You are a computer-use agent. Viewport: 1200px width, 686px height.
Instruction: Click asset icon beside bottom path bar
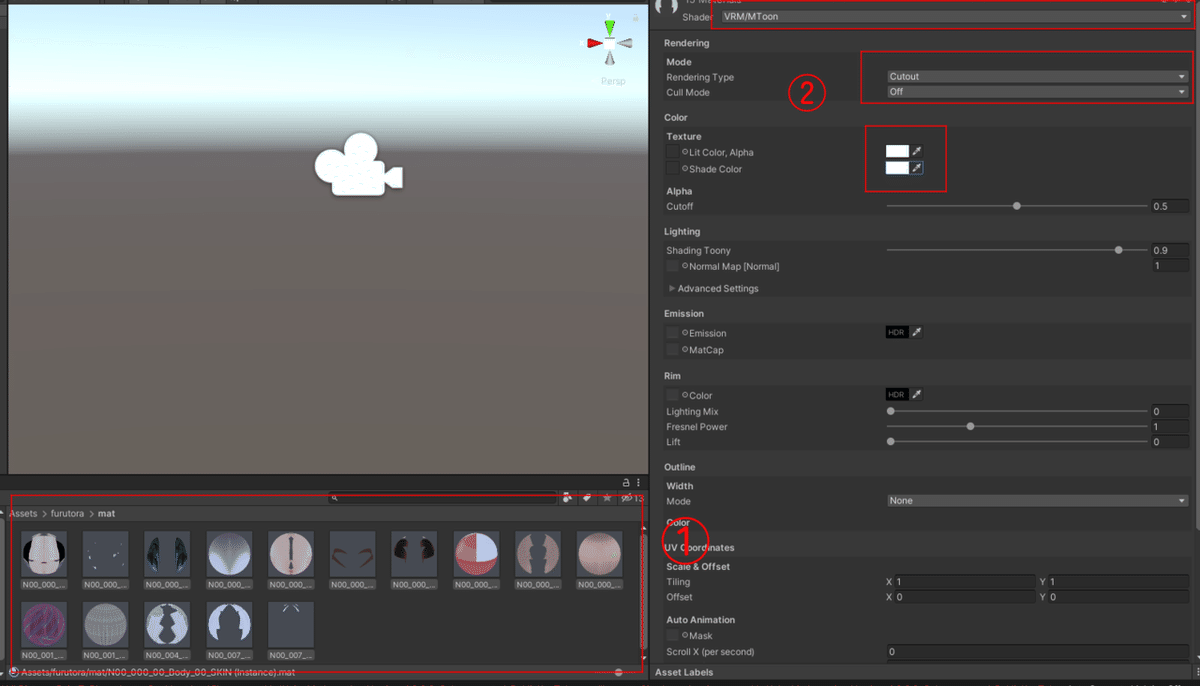13,672
